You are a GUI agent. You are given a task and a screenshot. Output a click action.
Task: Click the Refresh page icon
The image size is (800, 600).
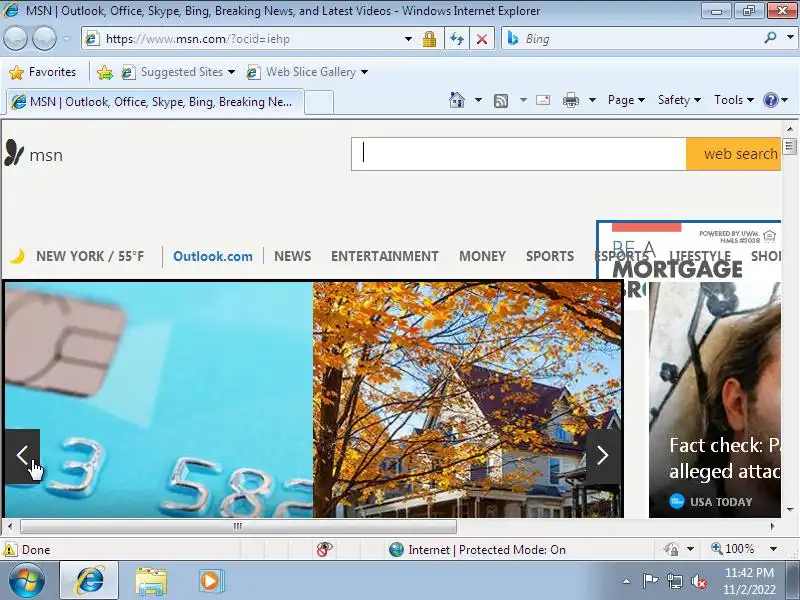point(457,39)
